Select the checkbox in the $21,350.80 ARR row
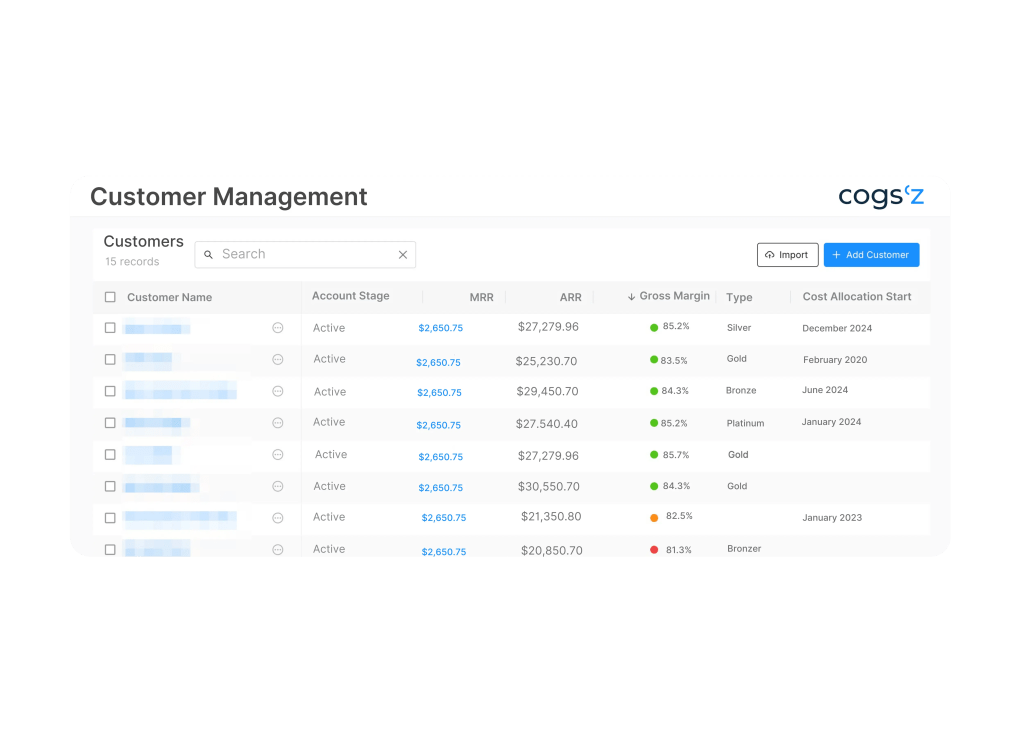The image size is (1024, 731). 110,518
